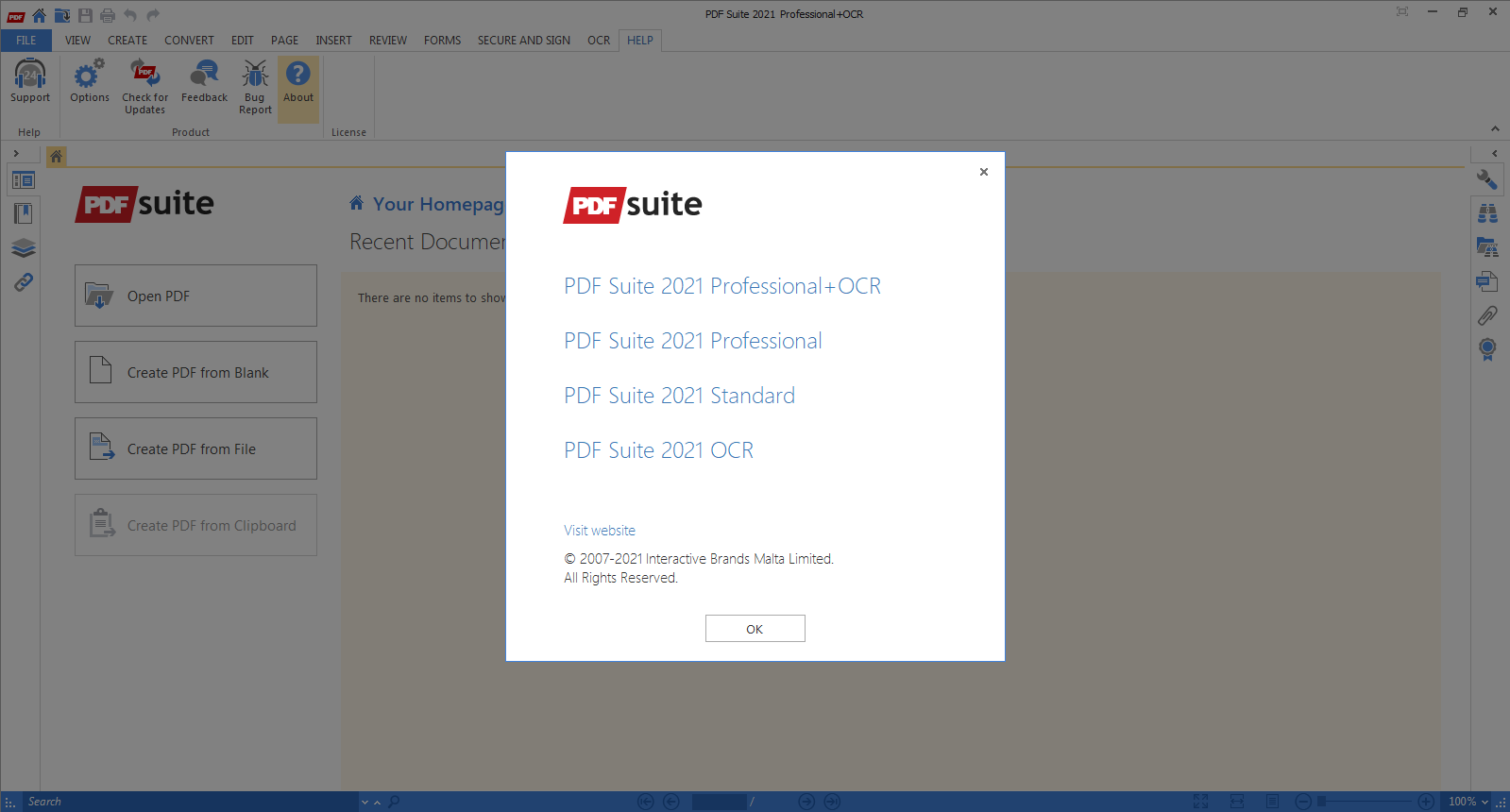Collapse the ribbon with the up chevron
The height and width of the screenshot is (812, 1510).
click(x=1495, y=128)
